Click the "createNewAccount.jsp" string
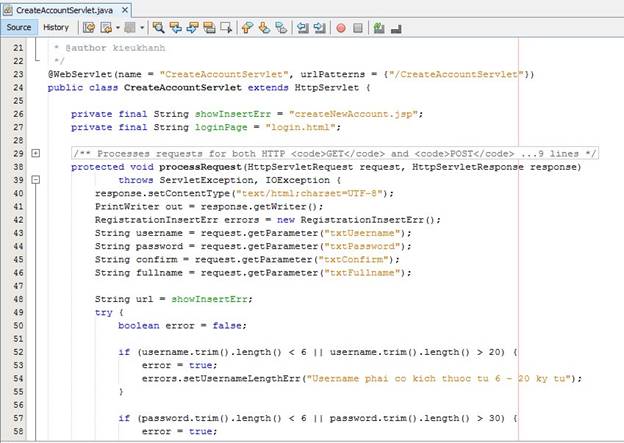Screen dimensions: 624x443 pyautogui.click(x=353, y=114)
